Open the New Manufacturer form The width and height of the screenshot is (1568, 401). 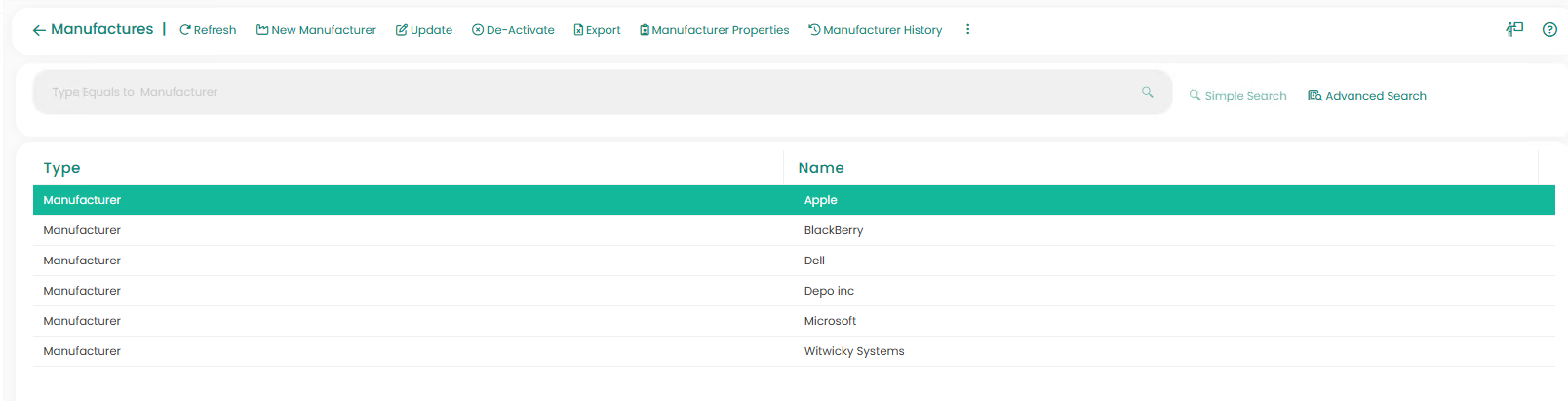pos(316,30)
